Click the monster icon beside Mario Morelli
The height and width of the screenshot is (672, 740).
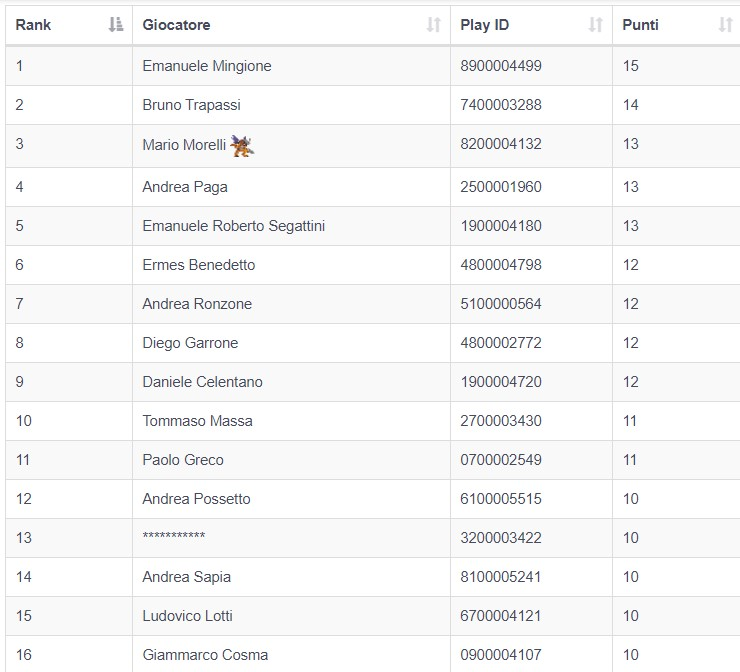click(x=242, y=145)
